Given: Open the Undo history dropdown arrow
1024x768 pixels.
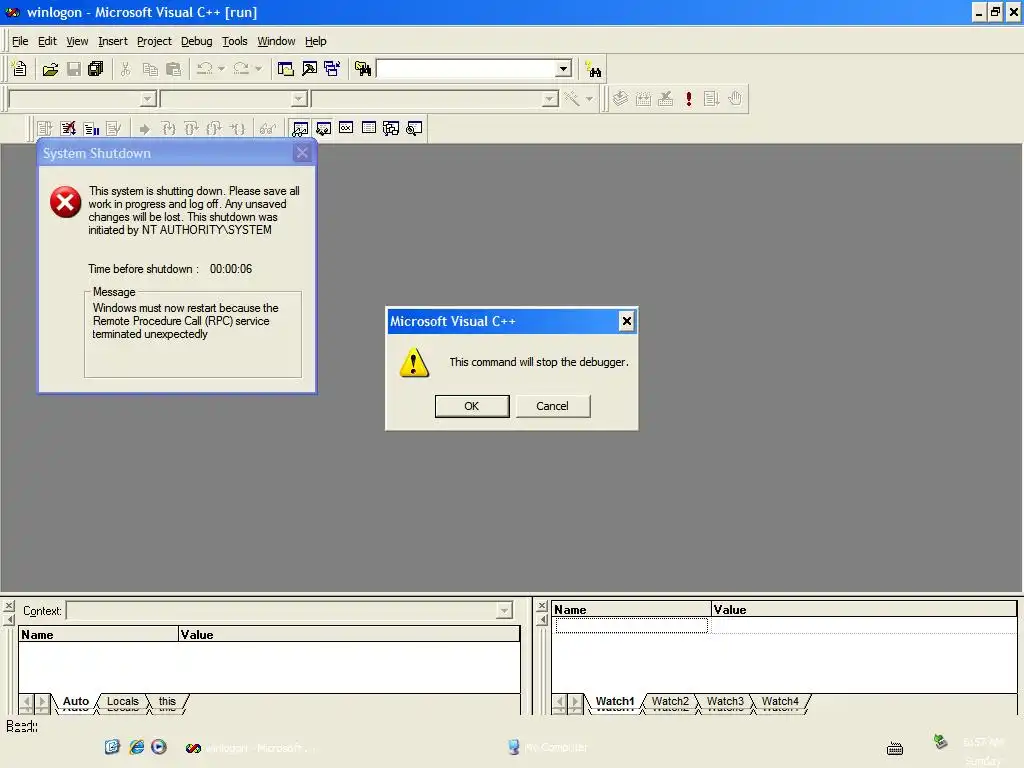Looking at the screenshot, I should click(x=221, y=69).
